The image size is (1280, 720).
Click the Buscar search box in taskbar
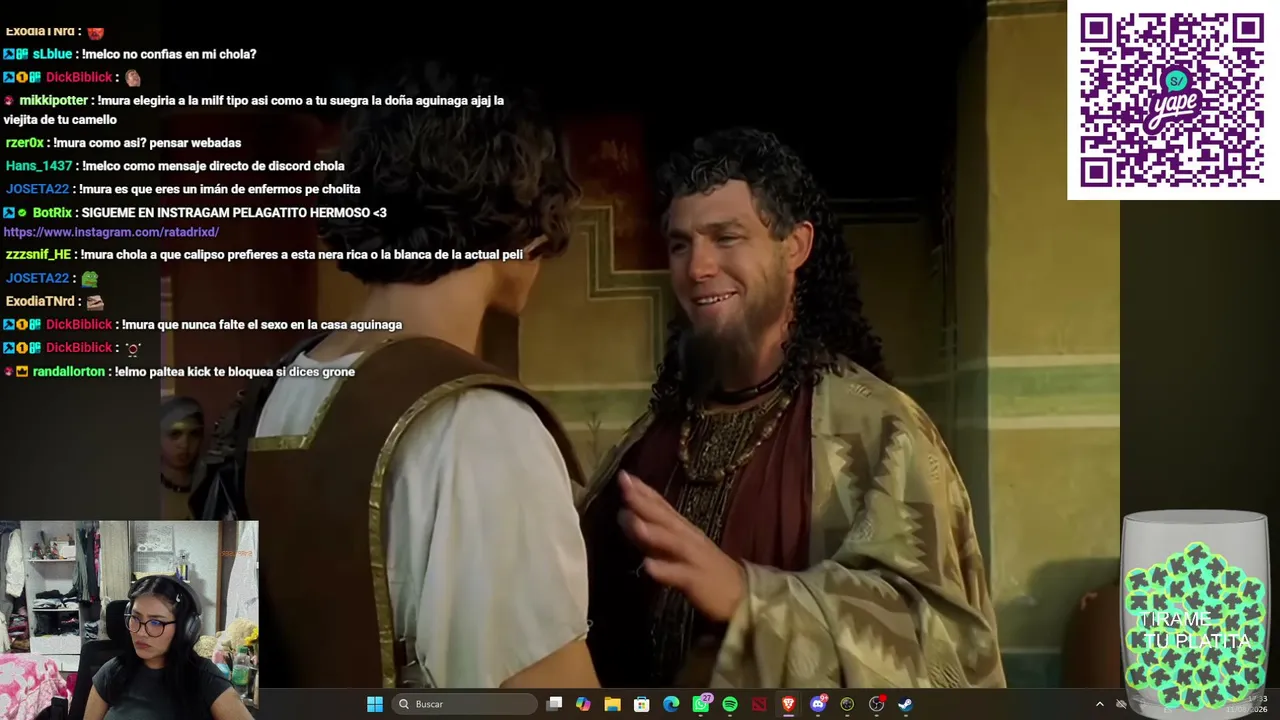465,704
